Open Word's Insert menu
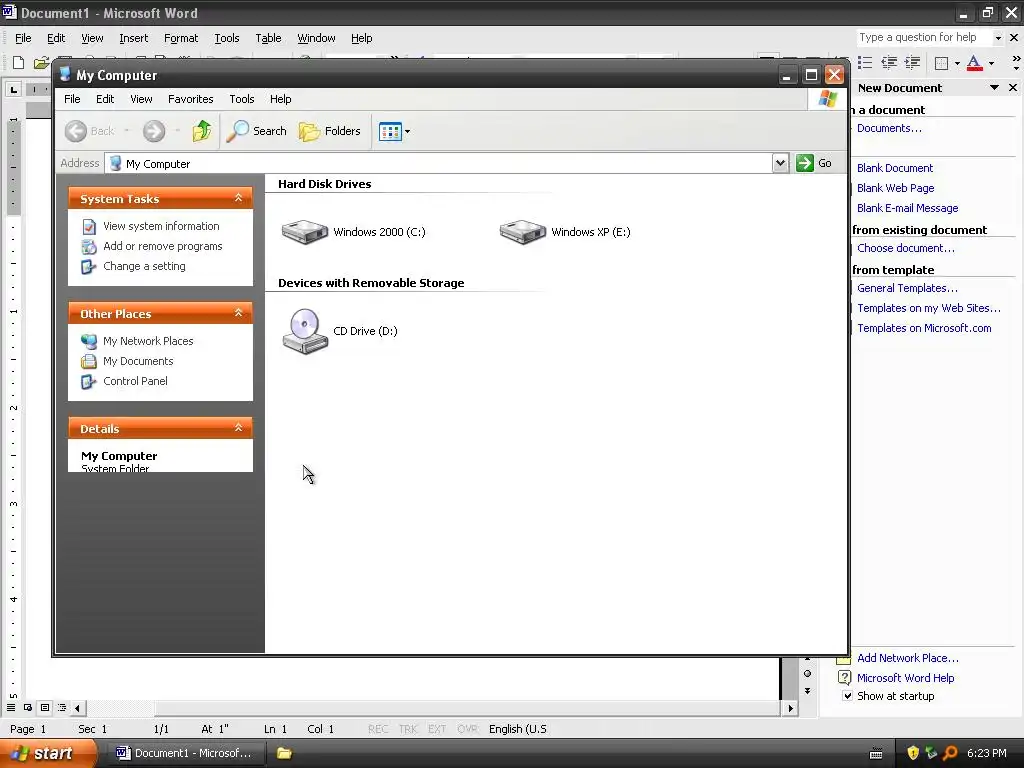The height and width of the screenshot is (768, 1024). coord(133,39)
